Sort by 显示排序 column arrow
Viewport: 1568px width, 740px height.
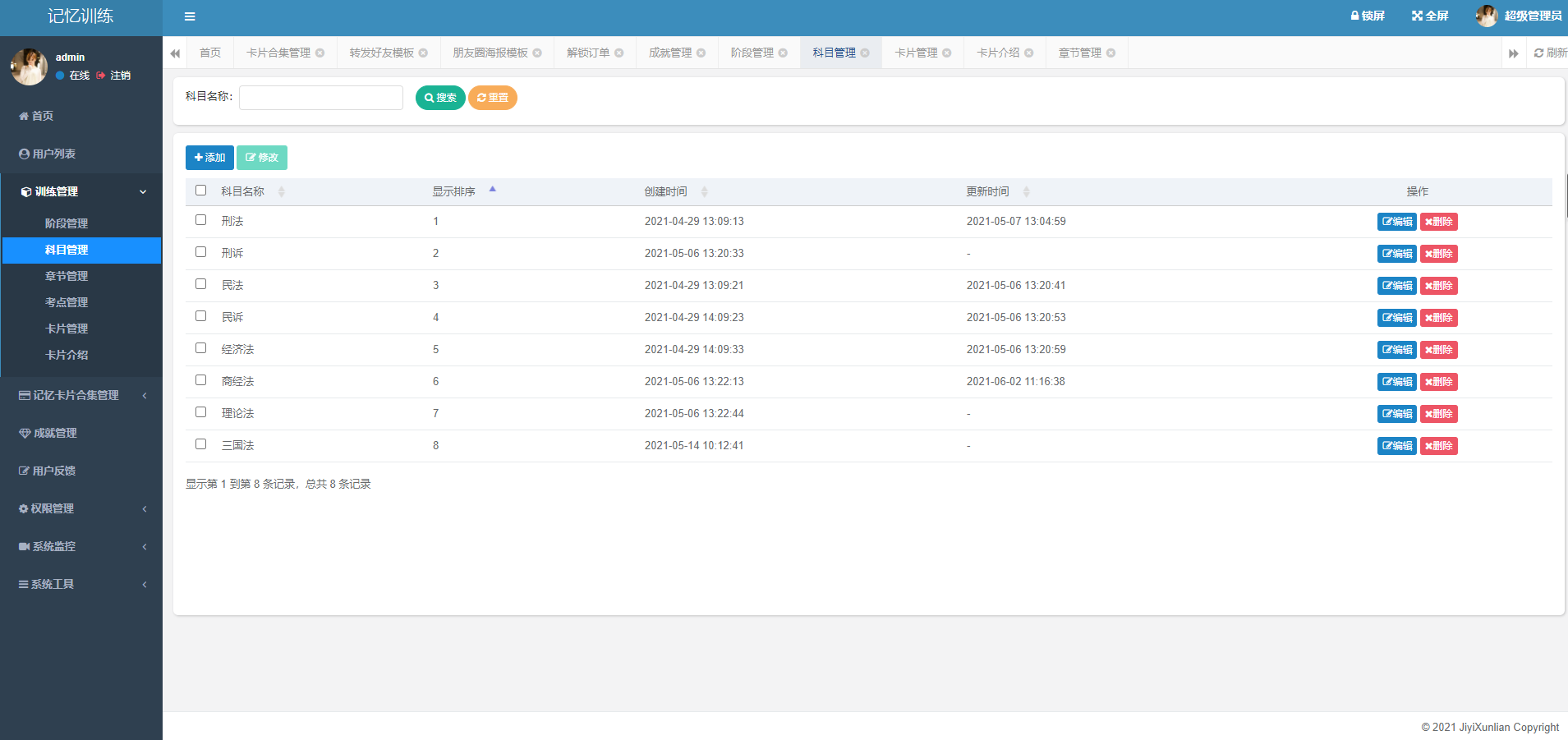tap(493, 190)
